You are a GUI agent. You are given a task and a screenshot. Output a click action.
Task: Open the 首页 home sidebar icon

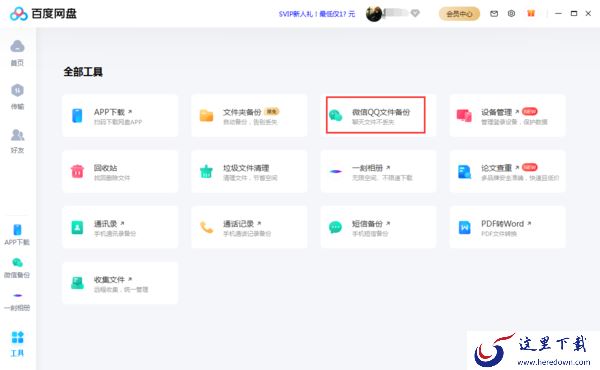pyautogui.click(x=17, y=47)
